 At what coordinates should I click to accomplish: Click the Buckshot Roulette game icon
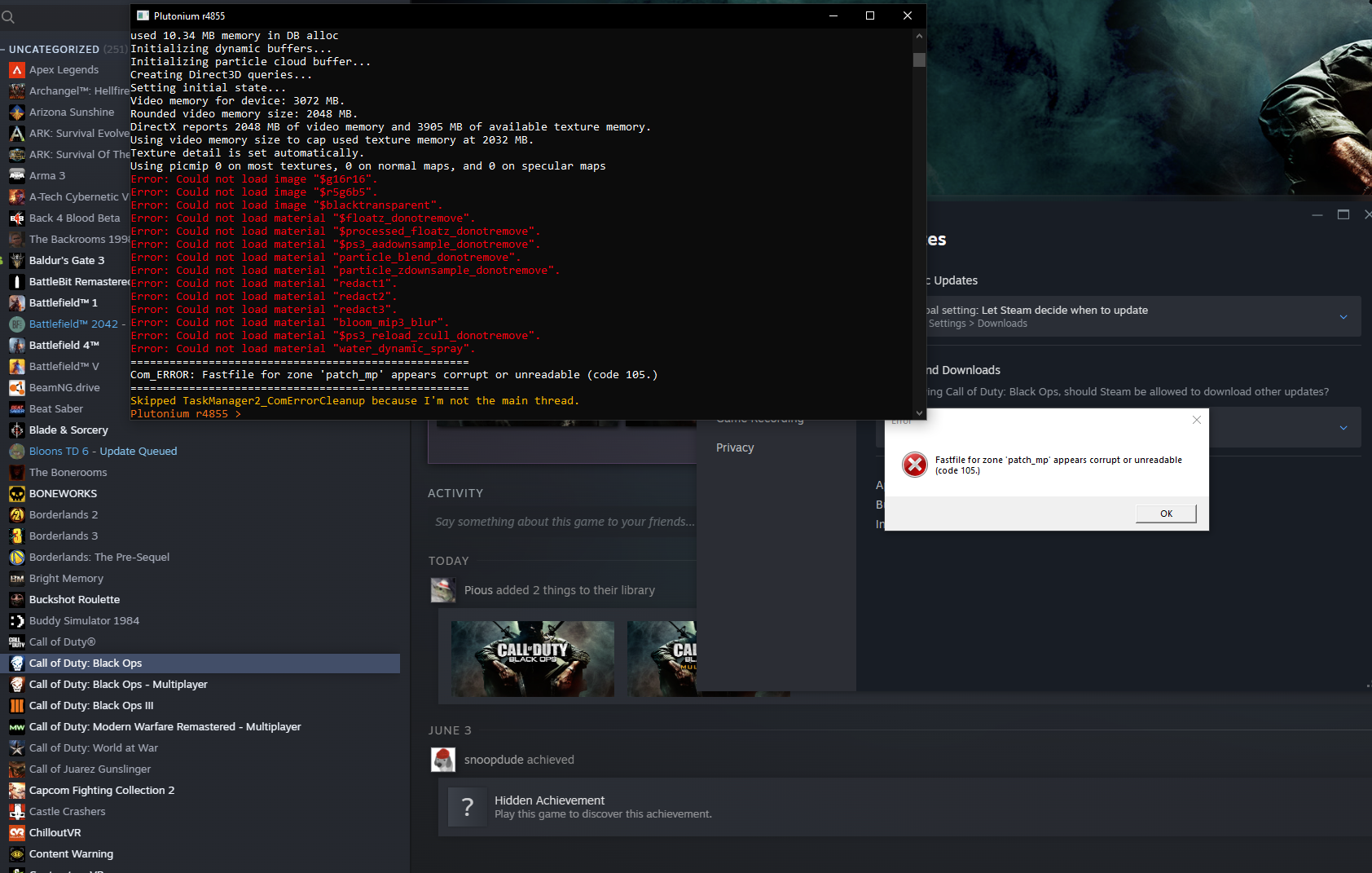pos(17,600)
